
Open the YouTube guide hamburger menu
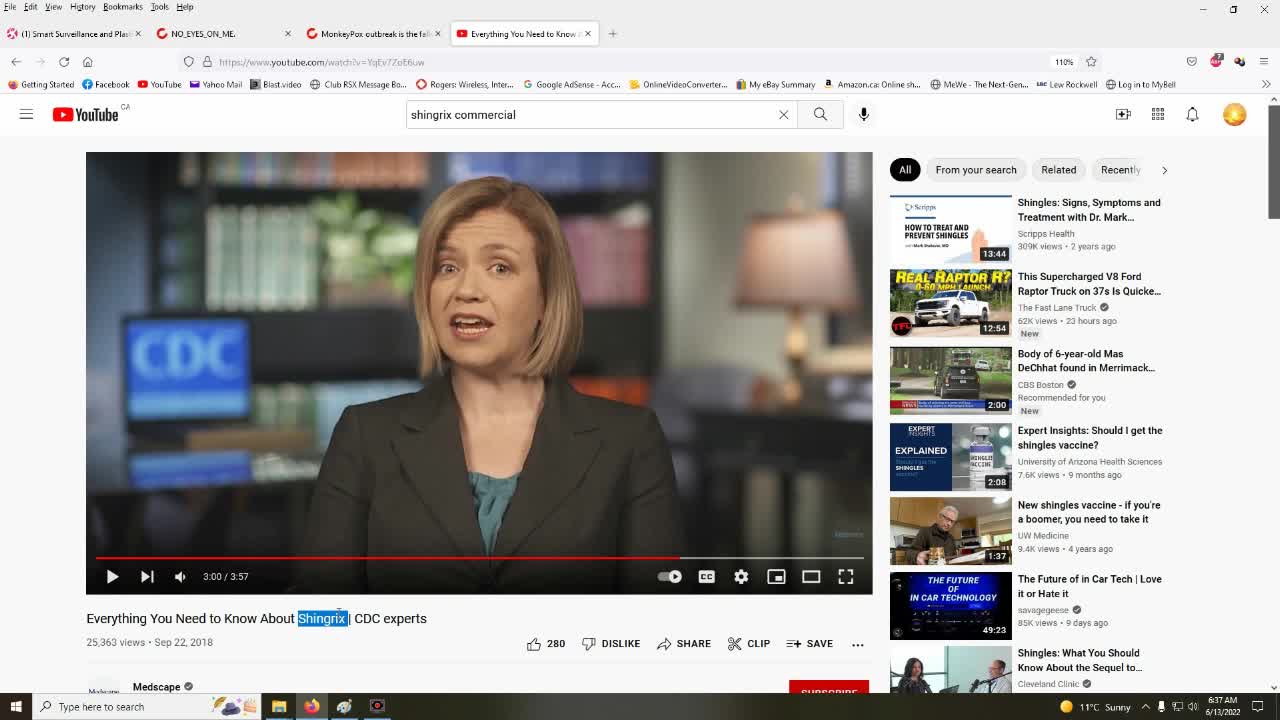coord(26,115)
